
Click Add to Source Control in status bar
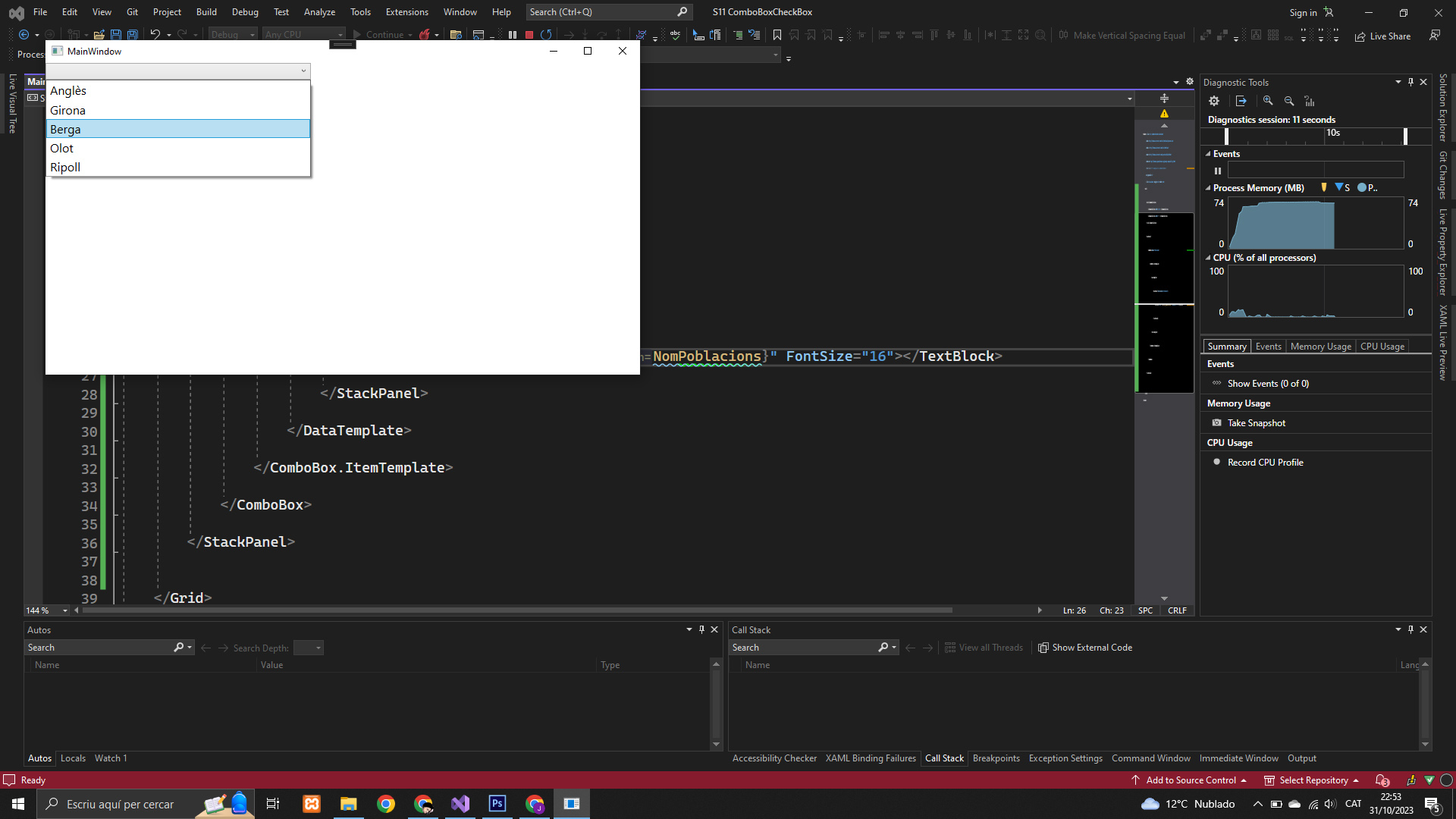[1191, 780]
